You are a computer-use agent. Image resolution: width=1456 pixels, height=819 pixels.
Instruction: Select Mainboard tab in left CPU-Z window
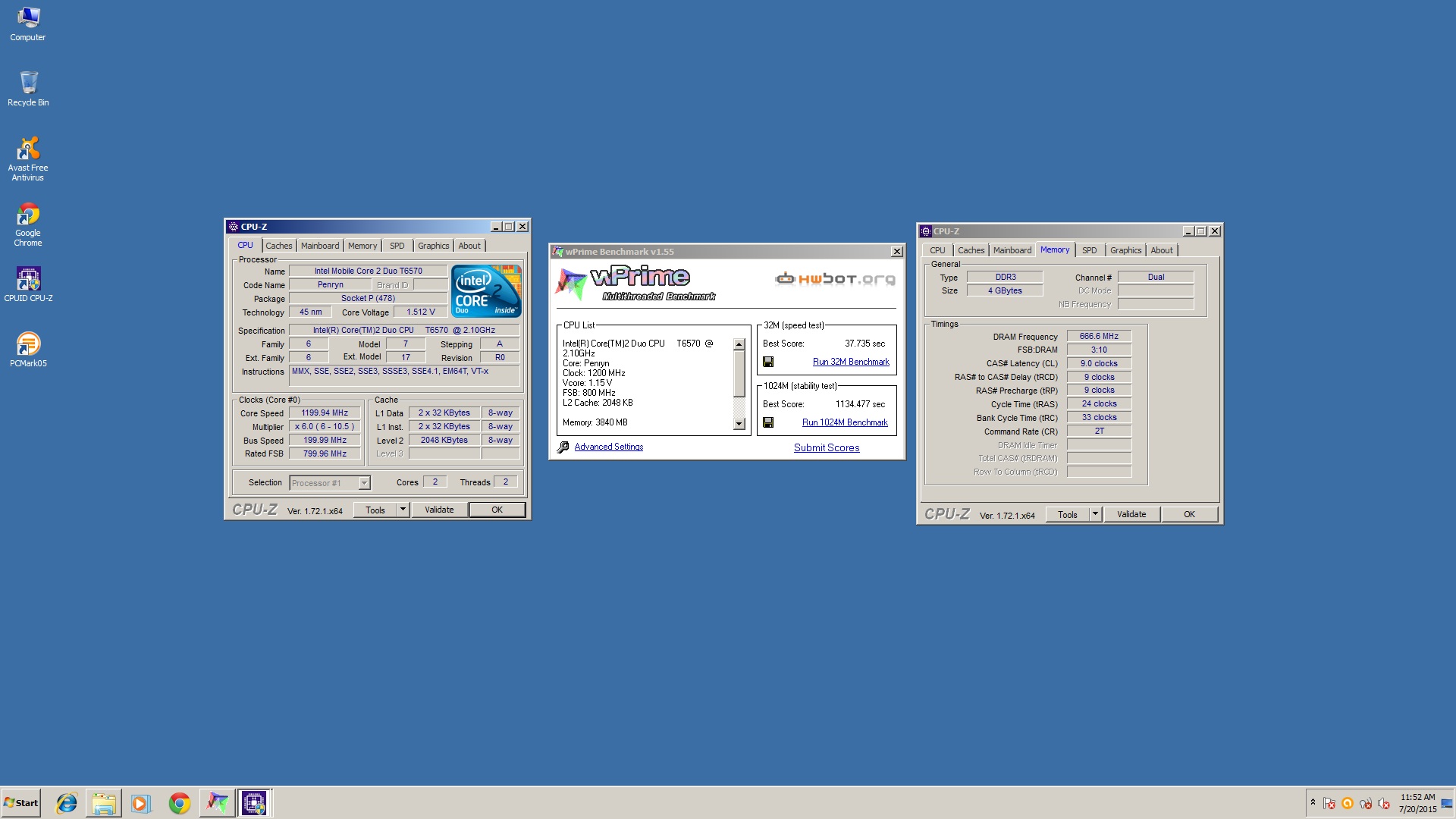click(x=320, y=246)
